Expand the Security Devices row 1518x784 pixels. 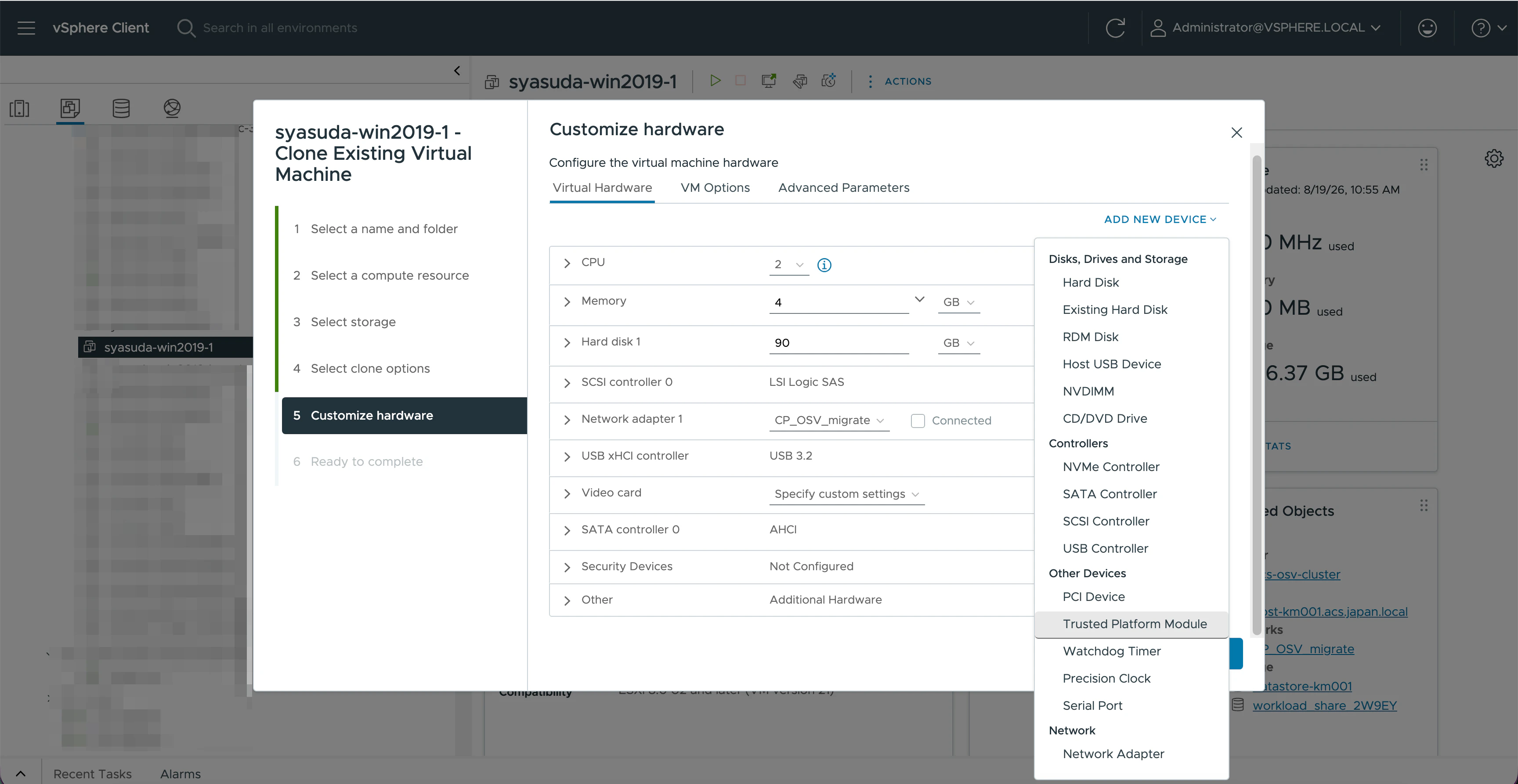(x=566, y=567)
